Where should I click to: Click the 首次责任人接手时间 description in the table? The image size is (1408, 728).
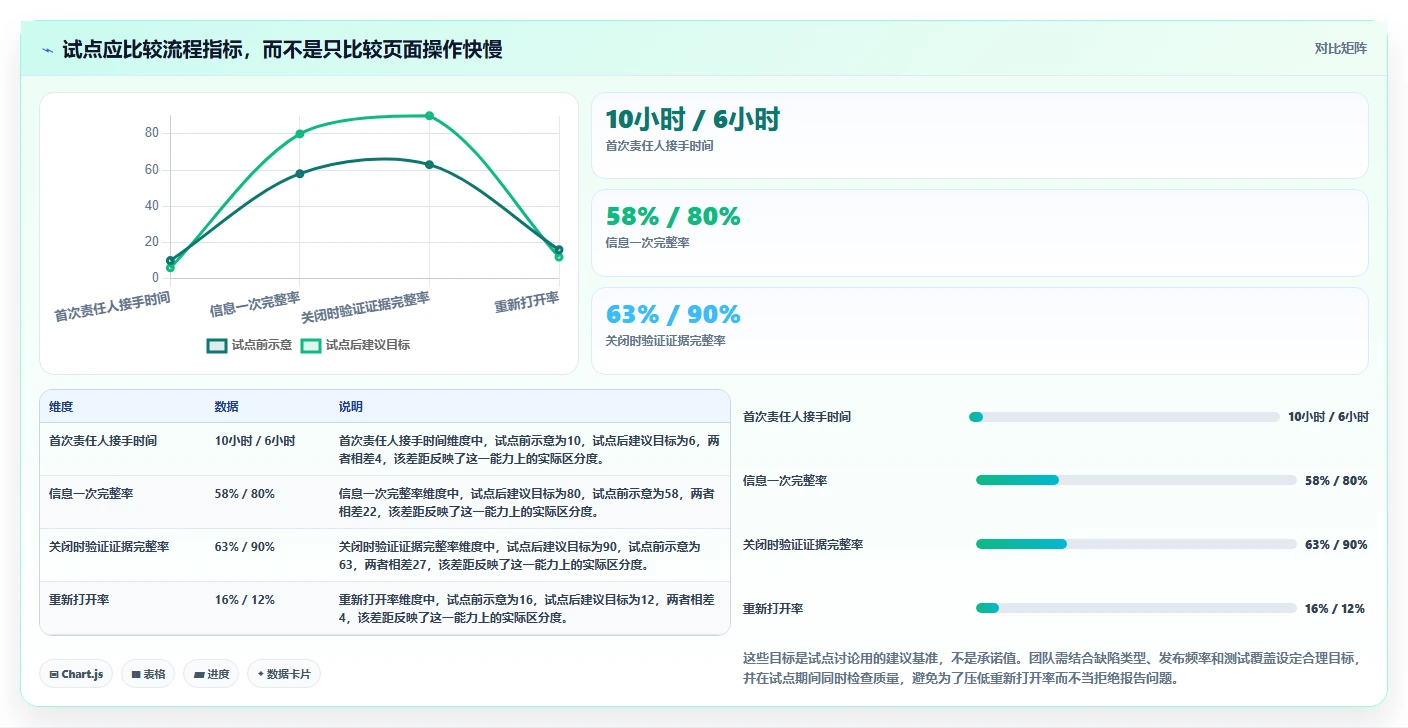point(529,449)
